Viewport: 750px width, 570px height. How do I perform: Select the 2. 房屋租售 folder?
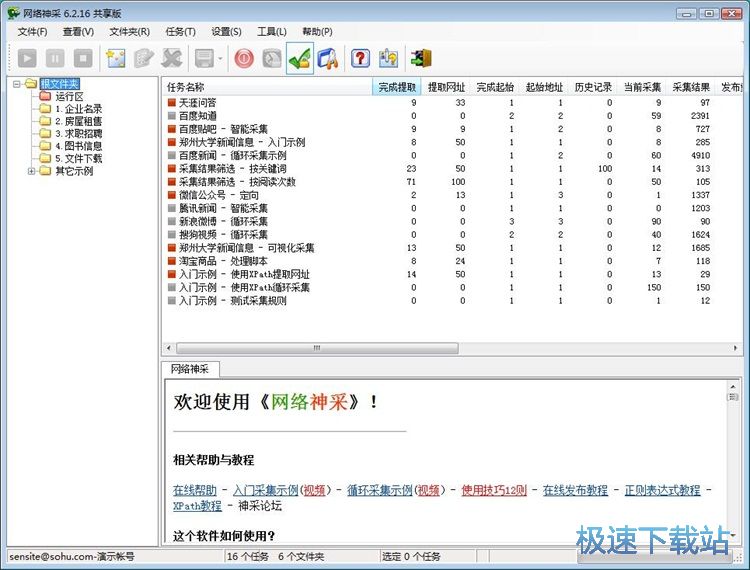[x=78, y=121]
